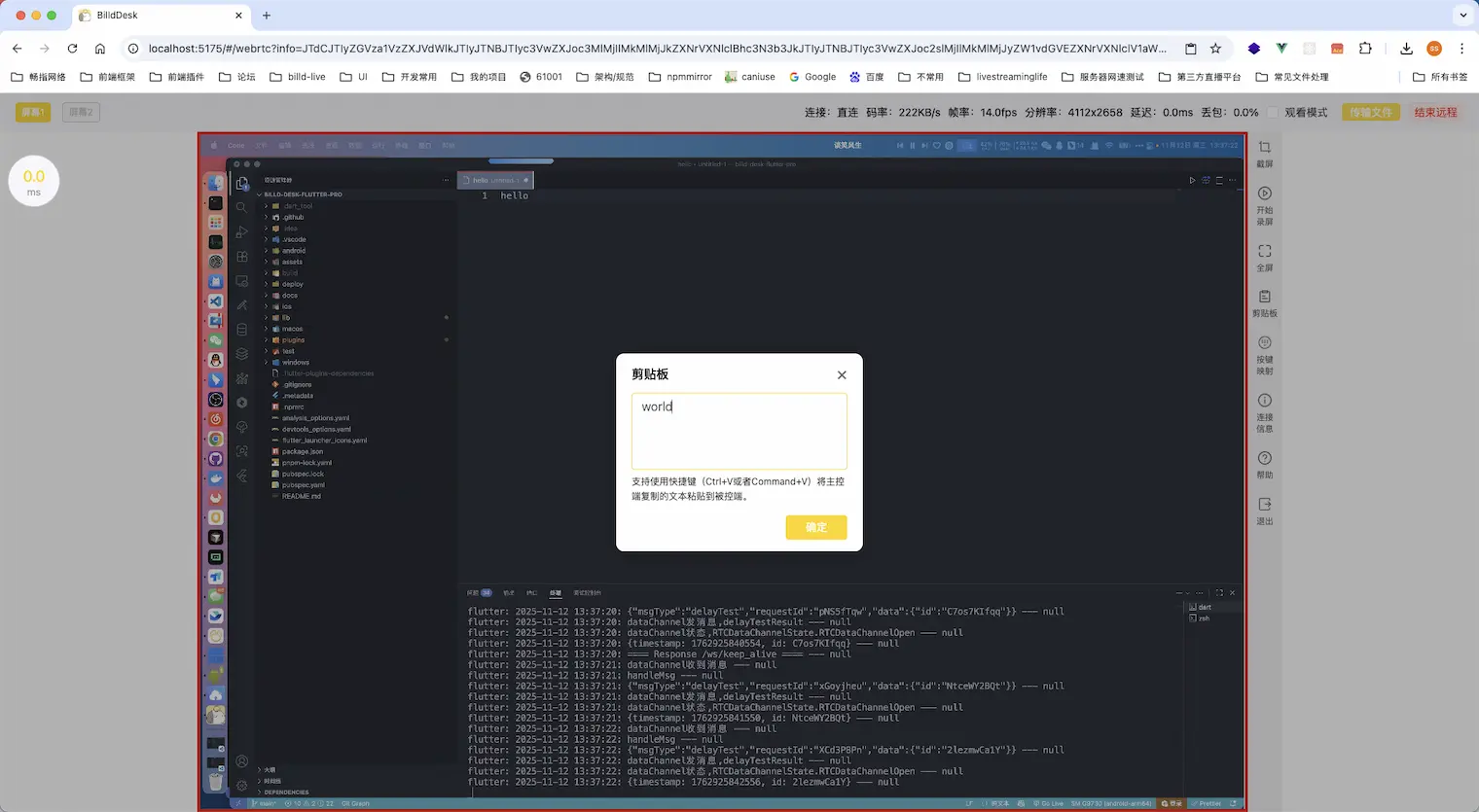Screen dimensions: 1479x812
Task: Select the BilldDesk browser tab
Action: 156,16
